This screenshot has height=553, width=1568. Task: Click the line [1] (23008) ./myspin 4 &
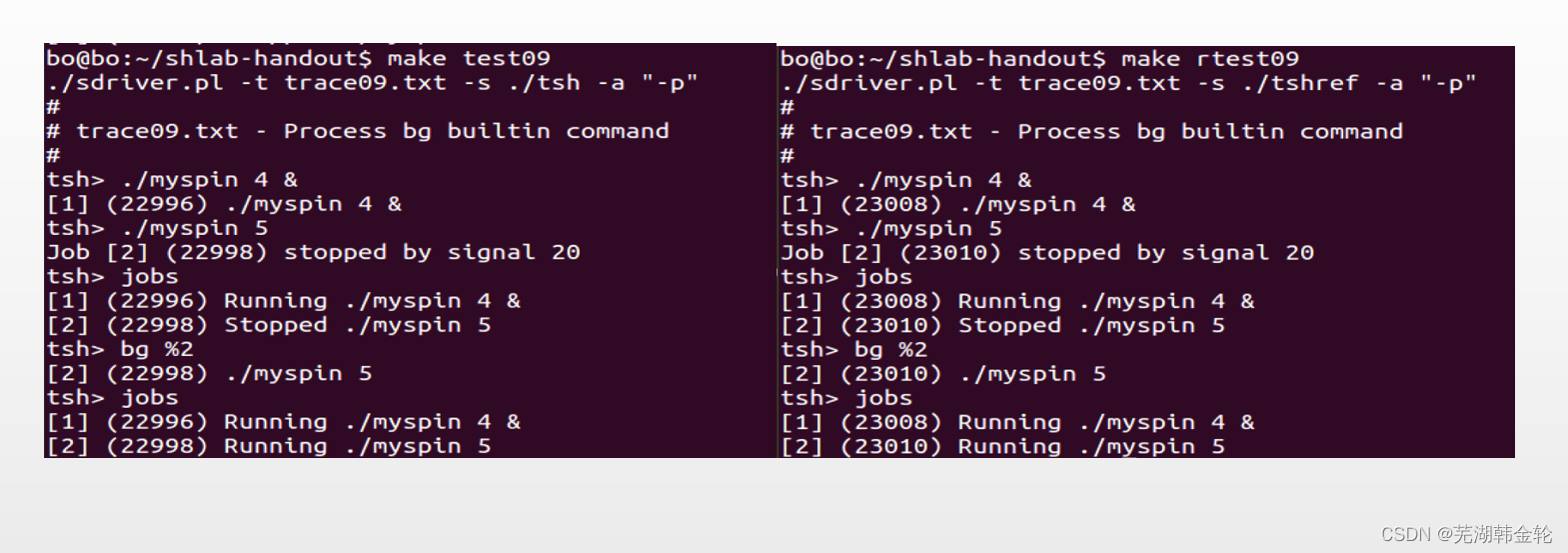pos(958,205)
